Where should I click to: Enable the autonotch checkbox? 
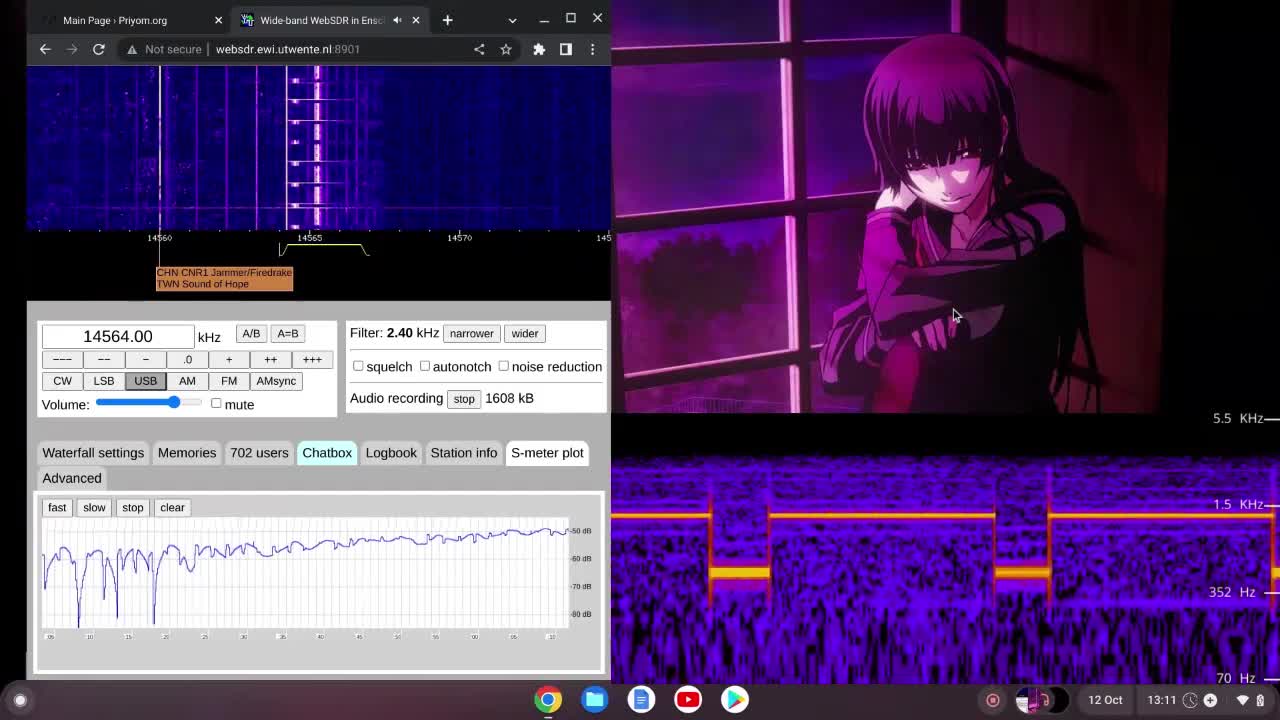pyautogui.click(x=425, y=366)
